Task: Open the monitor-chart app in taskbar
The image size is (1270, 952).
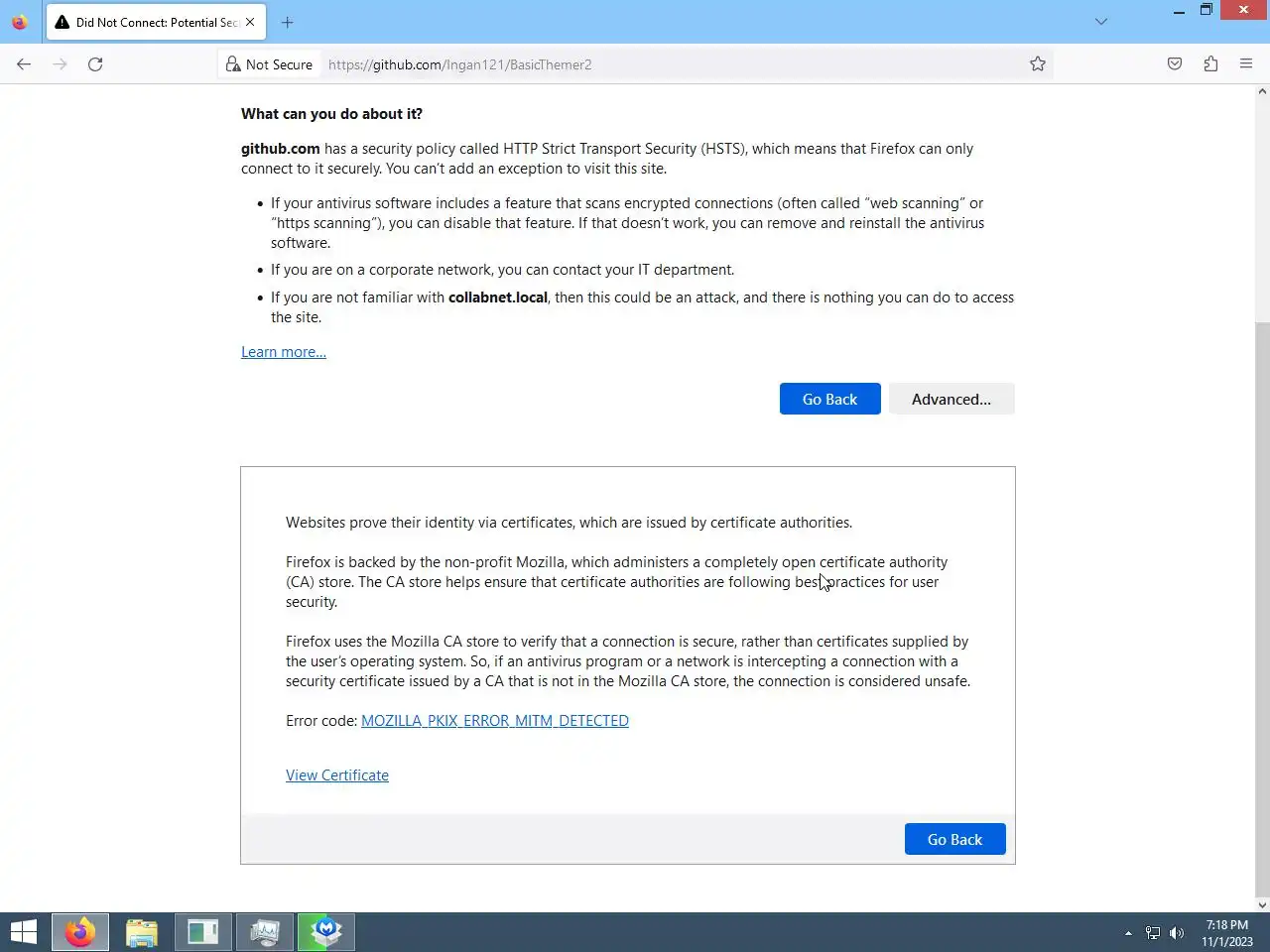Action: pyautogui.click(x=265, y=932)
